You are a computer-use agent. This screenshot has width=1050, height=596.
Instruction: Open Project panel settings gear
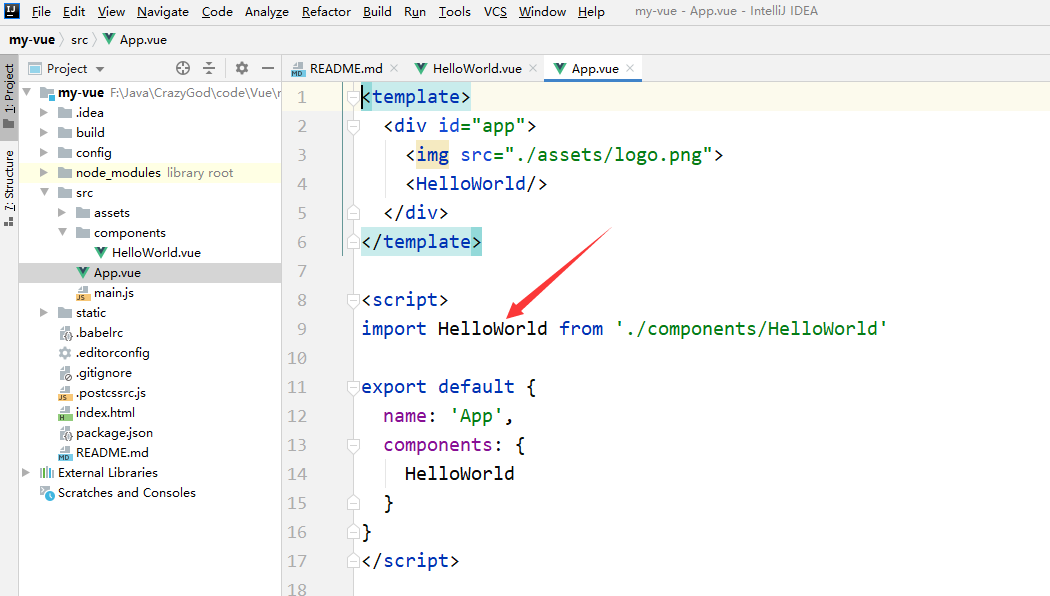[x=242, y=68]
